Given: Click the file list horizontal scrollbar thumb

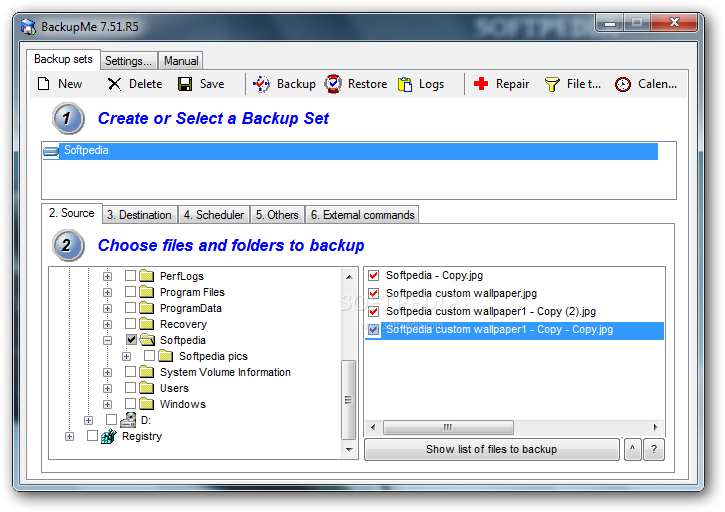Looking at the screenshot, I should 448,427.
